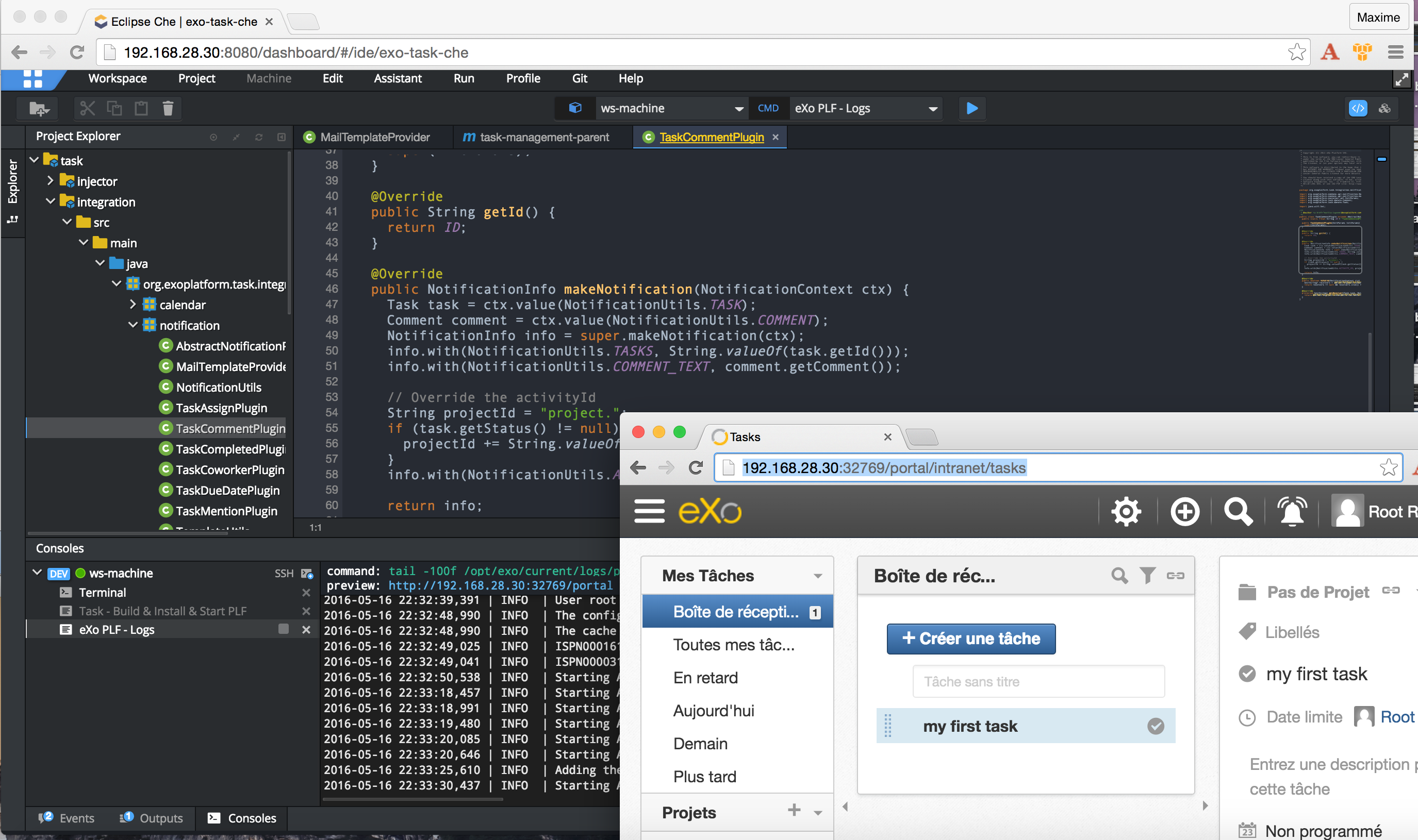Toggle complete check in task detail panel
This screenshot has height=840, width=1418.
pyautogui.click(x=1247, y=674)
